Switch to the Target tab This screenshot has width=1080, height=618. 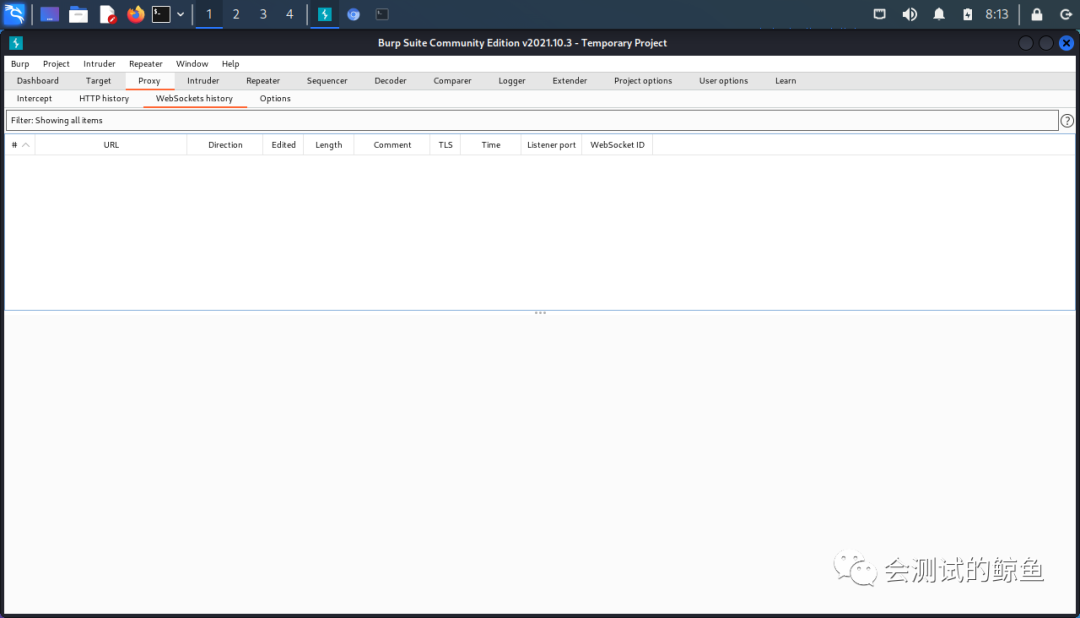[98, 81]
